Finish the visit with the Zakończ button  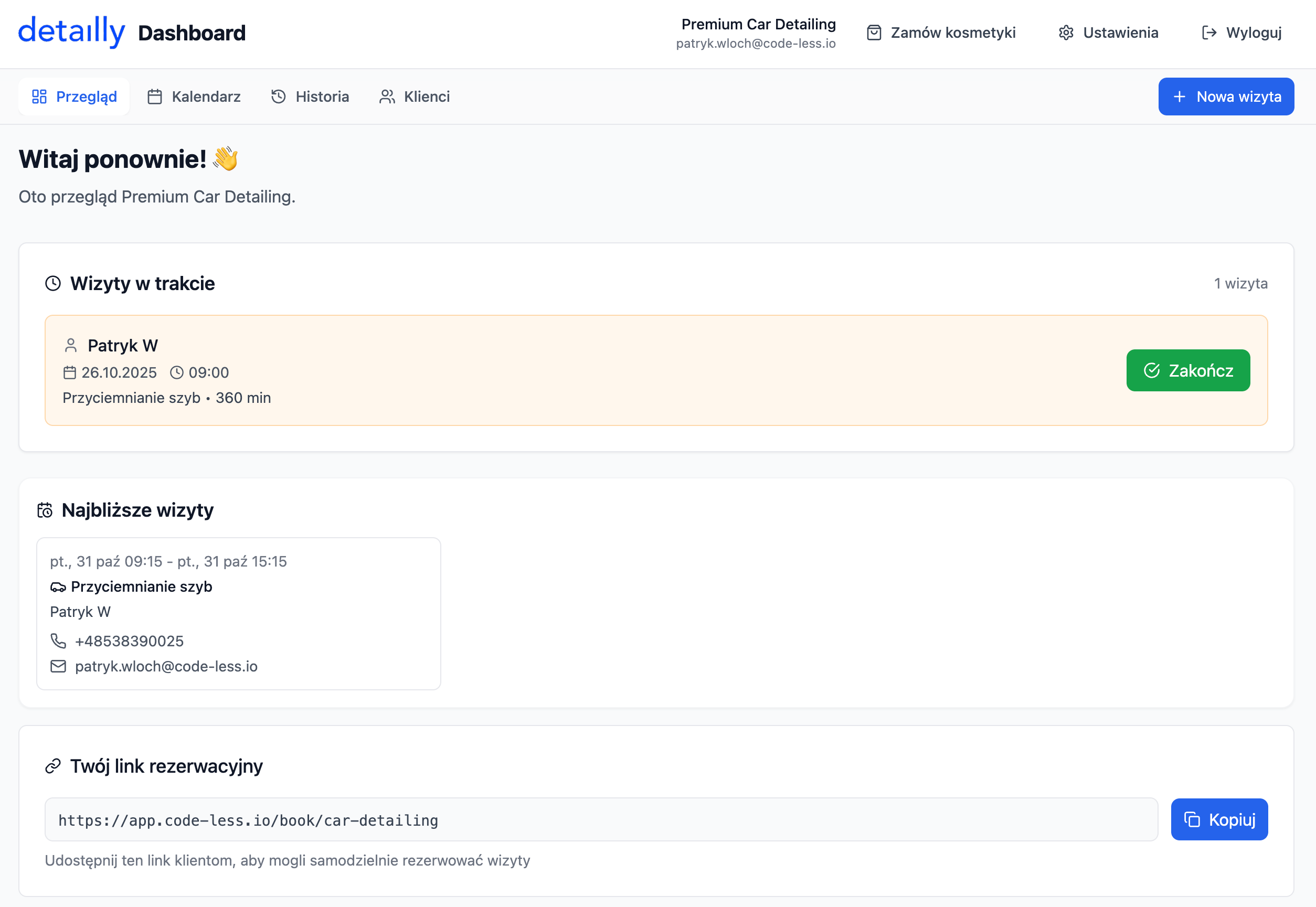(x=1187, y=370)
